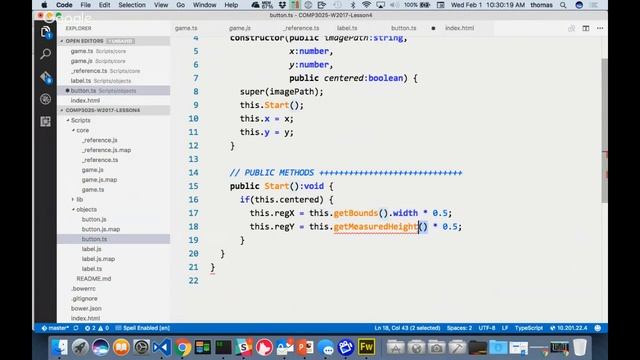The image size is (640, 360).
Task: Switch to the label.ts editor tab
Action: pos(347,28)
